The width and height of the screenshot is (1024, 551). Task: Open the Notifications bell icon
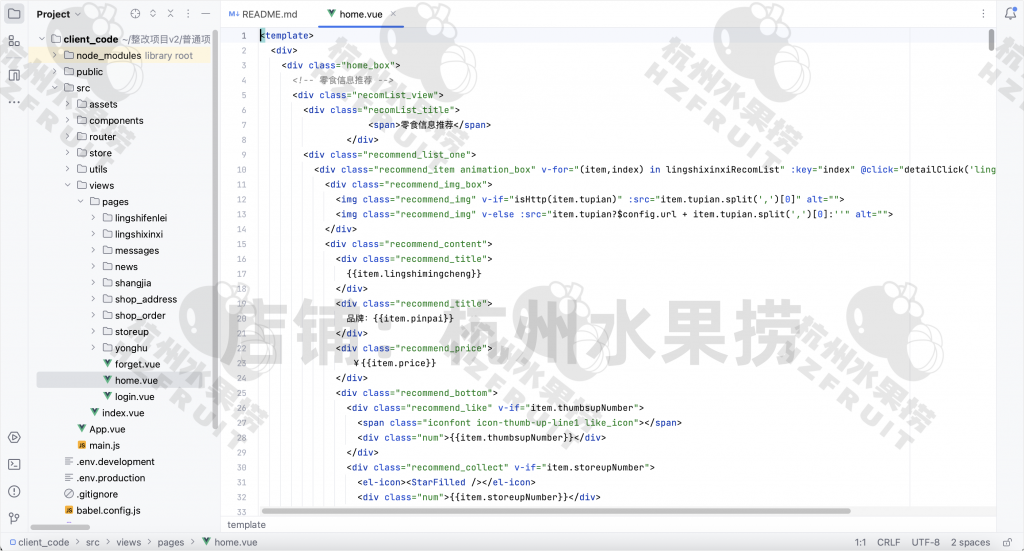(1010, 14)
